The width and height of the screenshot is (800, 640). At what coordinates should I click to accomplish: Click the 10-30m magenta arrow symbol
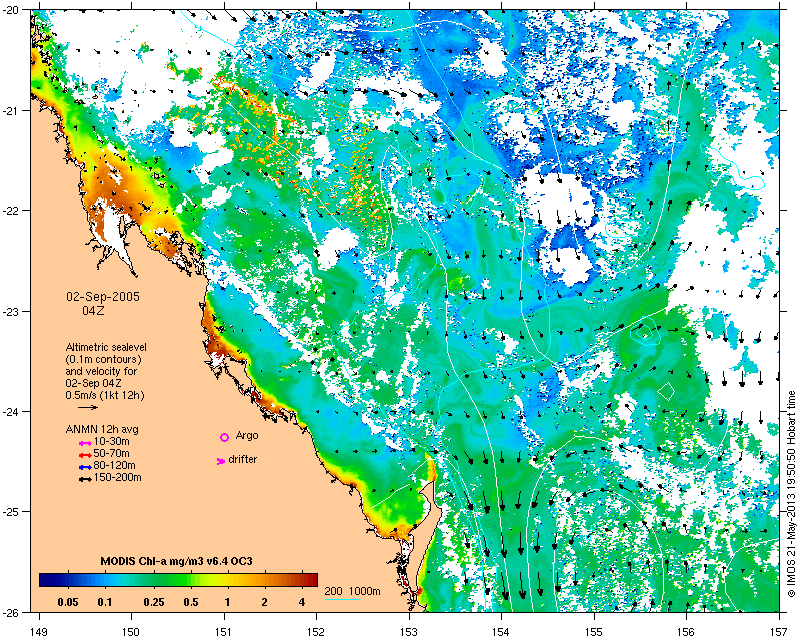click(85, 443)
